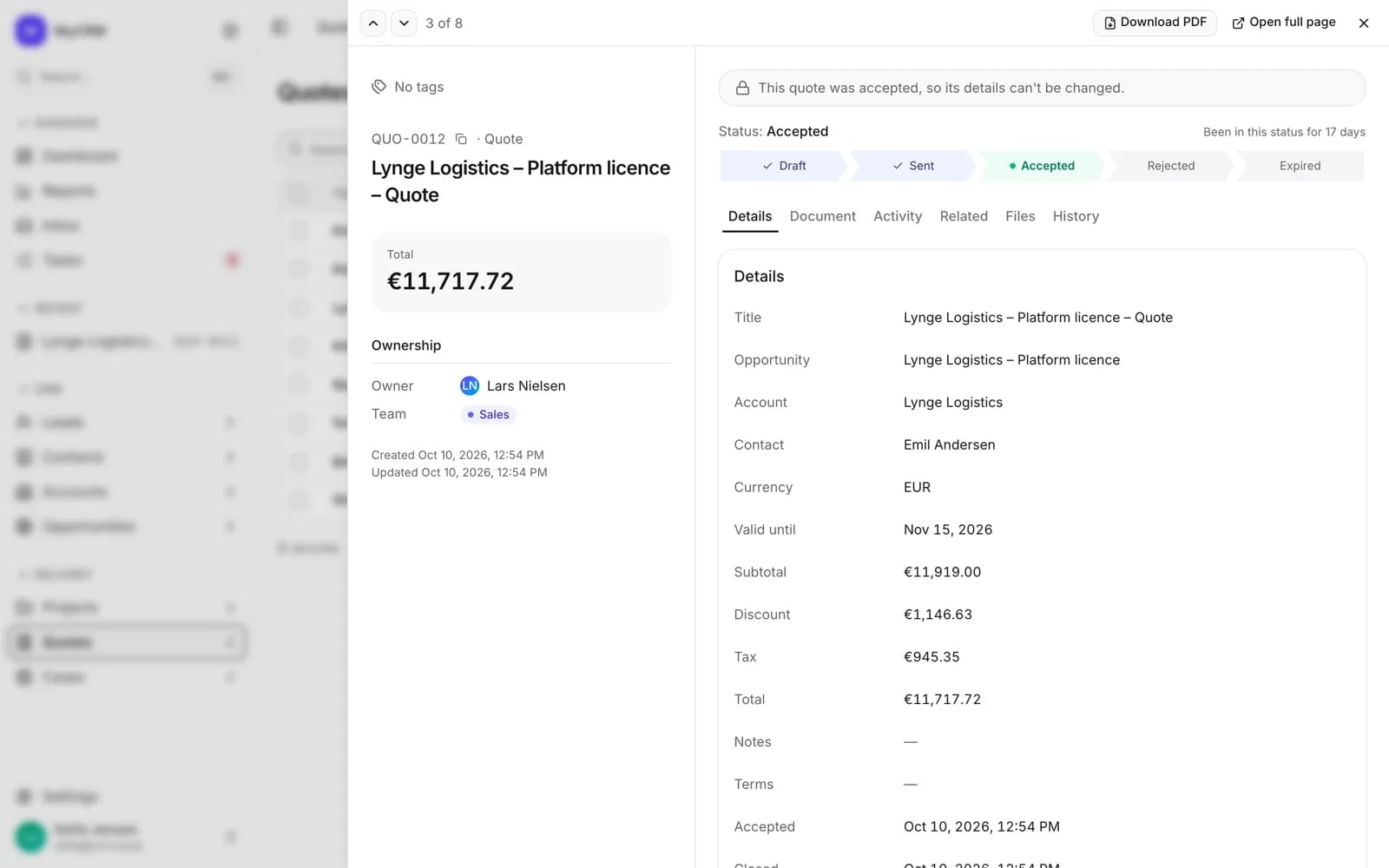Click 'Been in this status for 17 days'
This screenshot has width=1389, height=868.
pos(1284,132)
